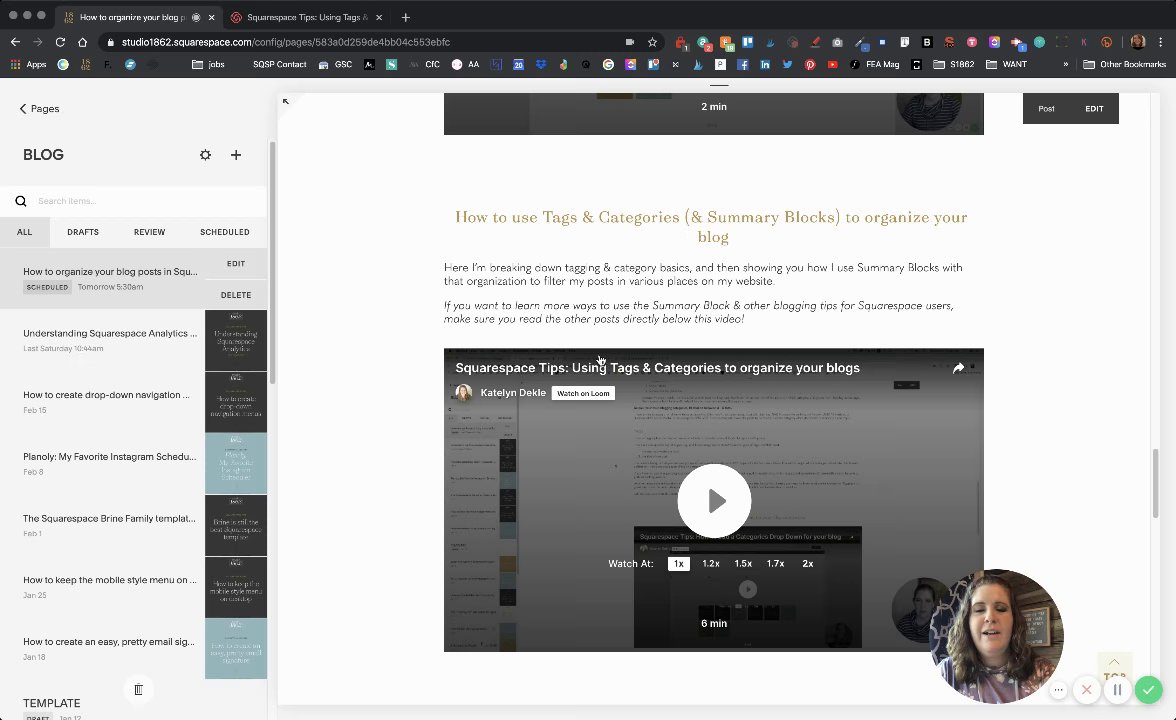Open the jobs bookmark folder
This screenshot has width=1176, height=720.
coord(208,64)
